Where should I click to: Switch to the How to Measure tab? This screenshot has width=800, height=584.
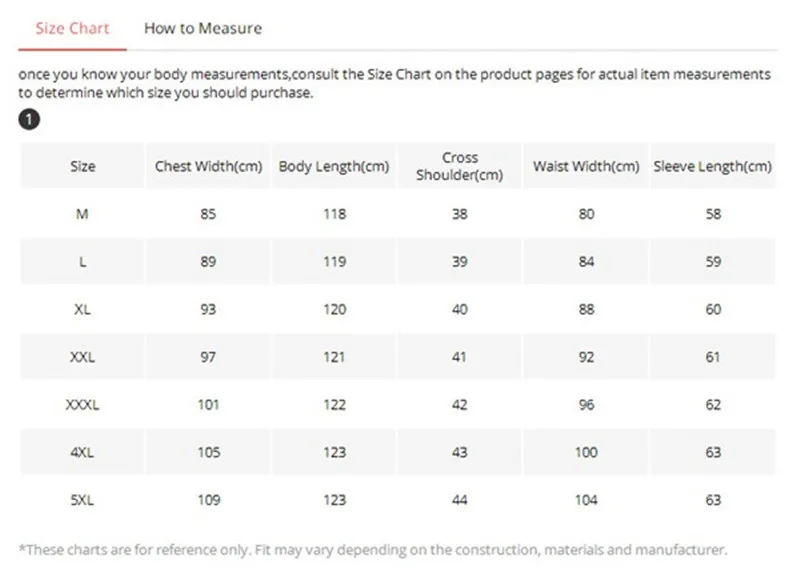click(203, 28)
